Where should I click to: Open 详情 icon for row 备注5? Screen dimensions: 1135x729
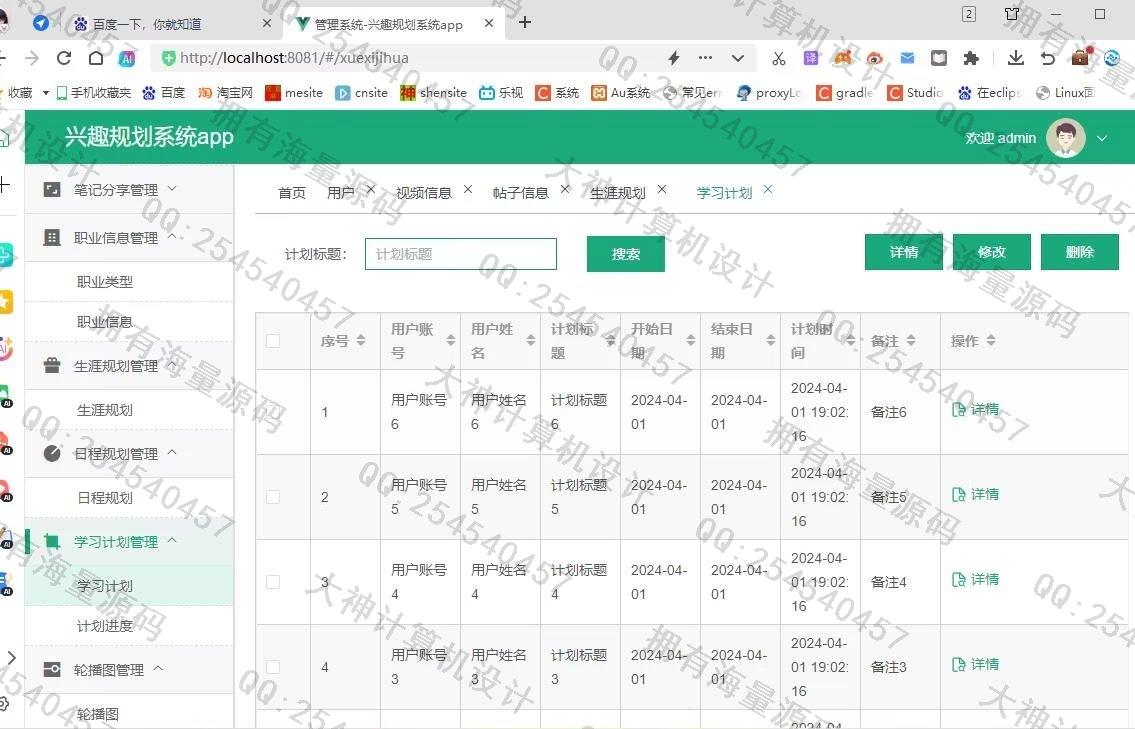click(x=958, y=494)
